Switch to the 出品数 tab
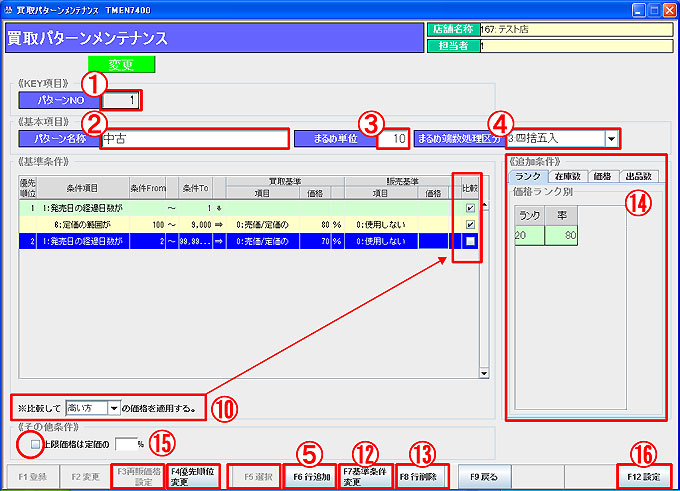This screenshot has height=491, width=680. (638, 176)
